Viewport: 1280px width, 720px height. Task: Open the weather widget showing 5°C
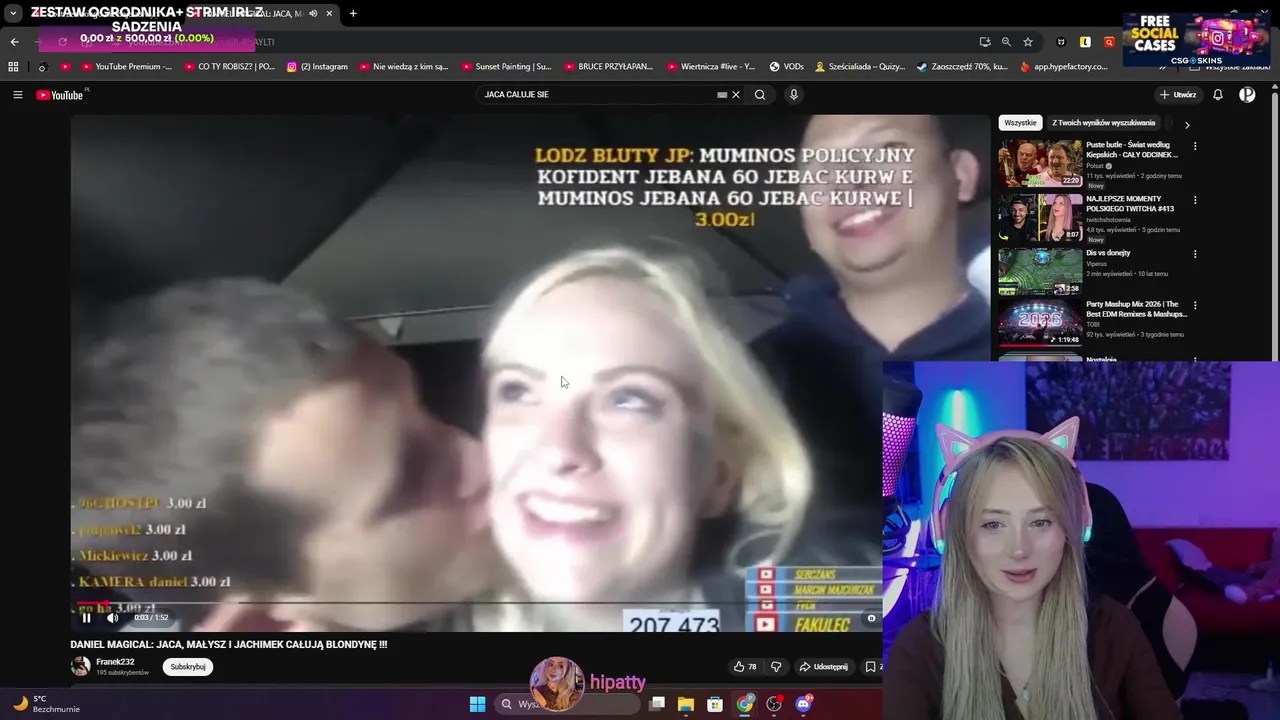coord(45,704)
